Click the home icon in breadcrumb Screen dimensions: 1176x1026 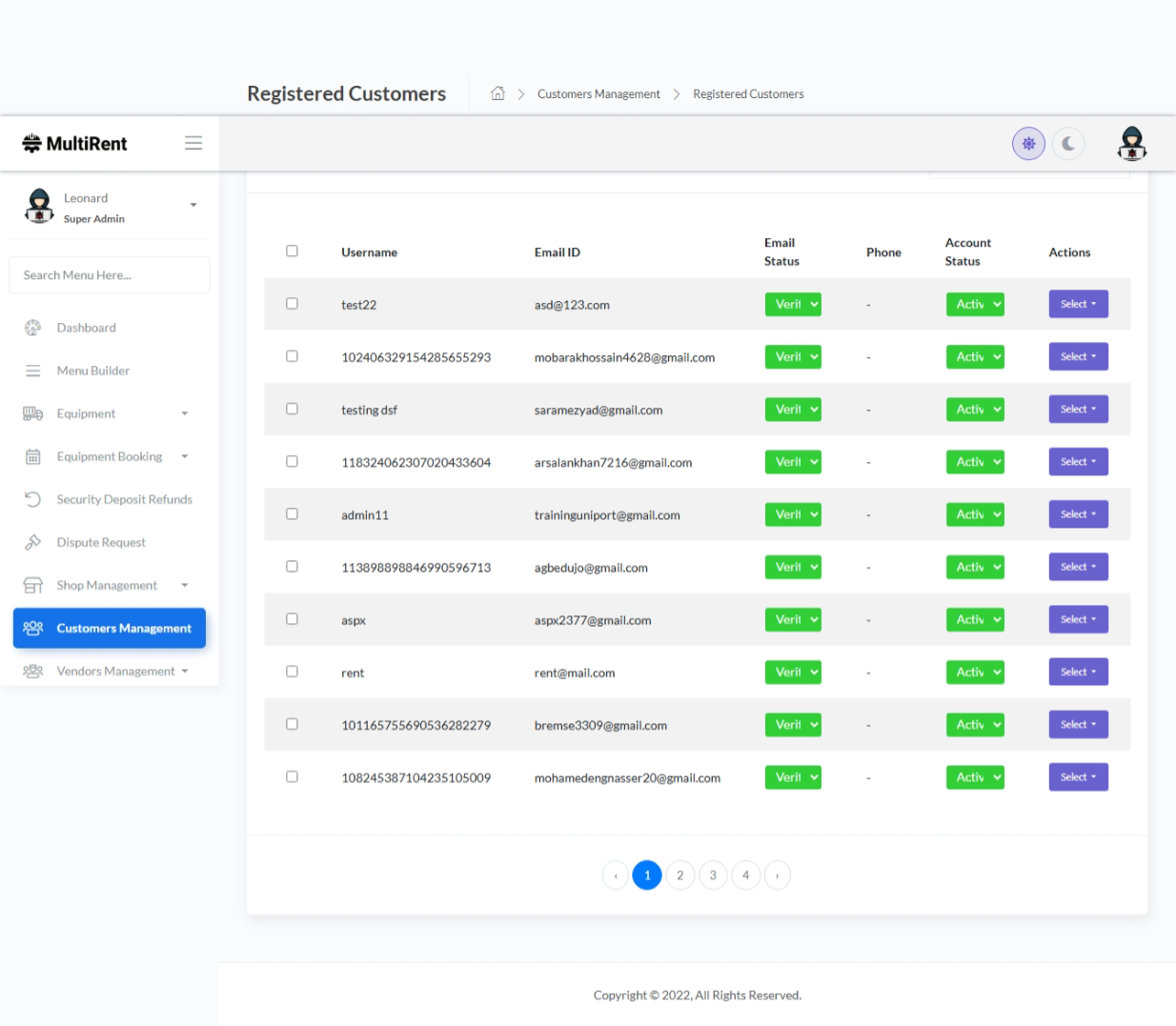click(497, 93)
